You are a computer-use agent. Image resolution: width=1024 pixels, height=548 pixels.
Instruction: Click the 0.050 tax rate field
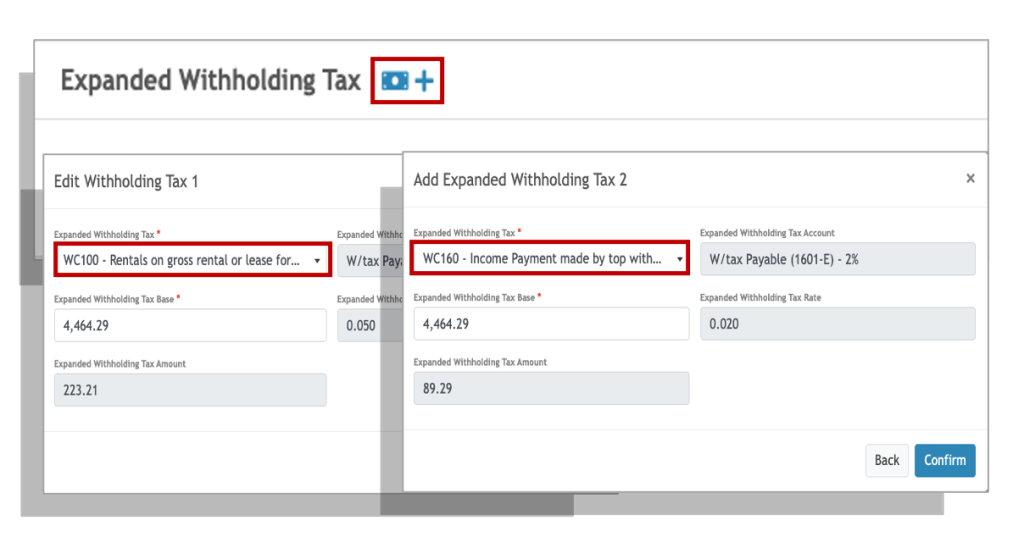pyautogui.click(x=370, y=325)
